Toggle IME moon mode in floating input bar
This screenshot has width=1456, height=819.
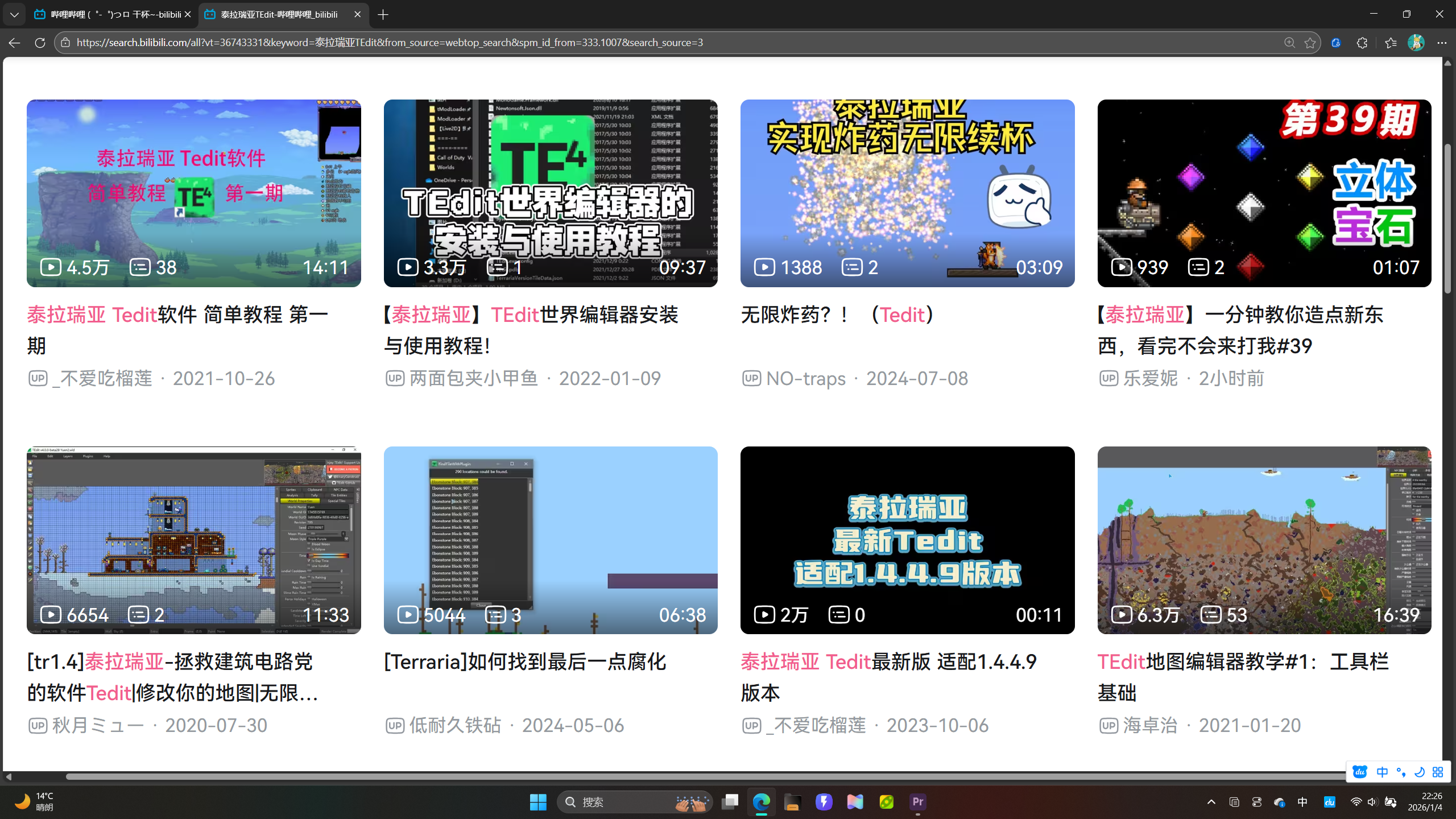pos(1420,772)
